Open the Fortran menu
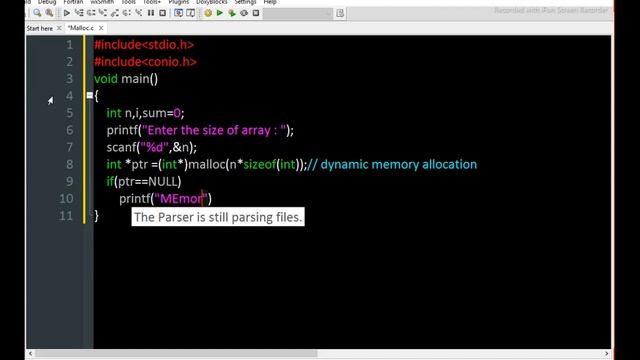 pos(73,2)
